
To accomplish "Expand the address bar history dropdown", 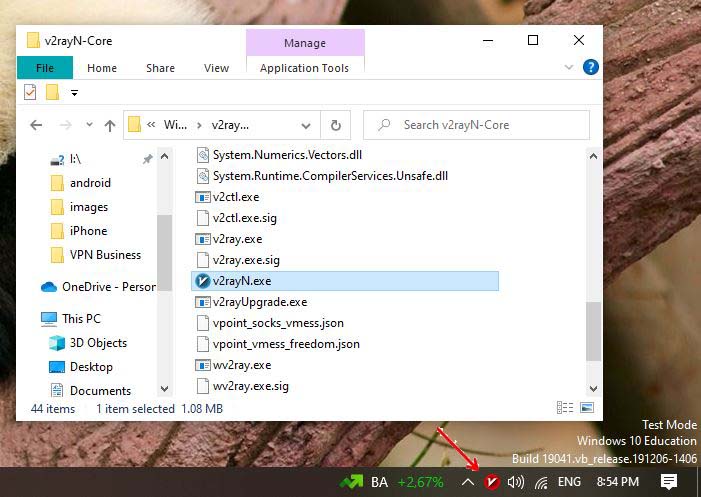I will coord(304,125).
